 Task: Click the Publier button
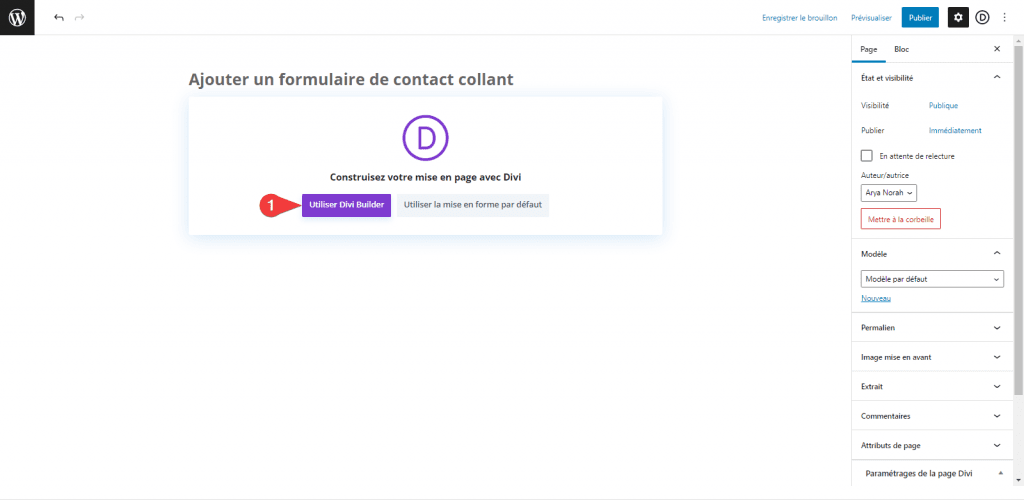[x=920, y=18]
